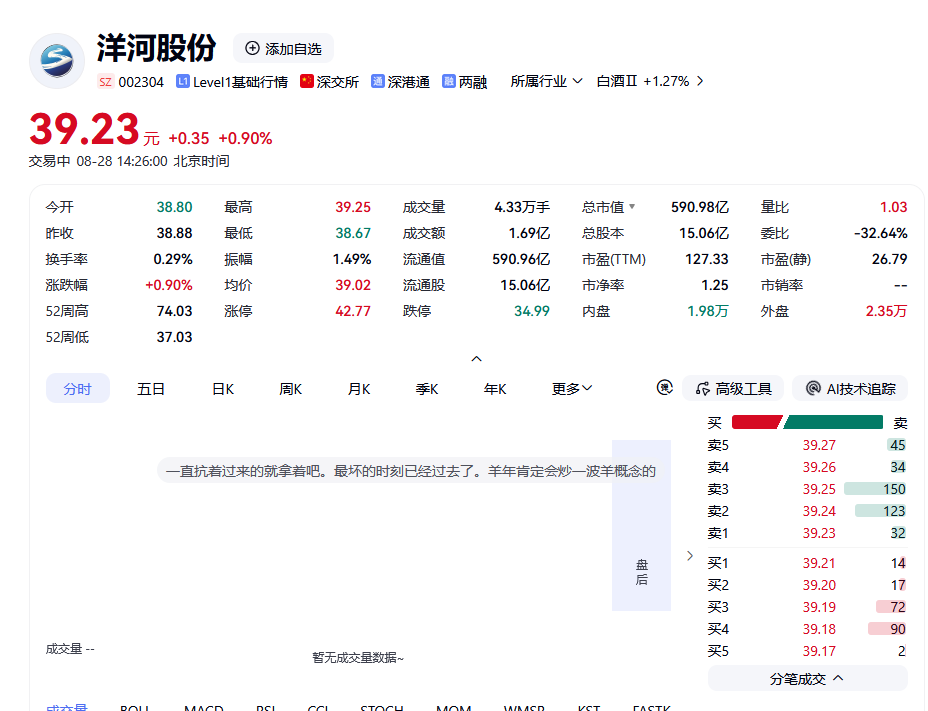928x711 pixels.
Task: Click the 跌停 price 34.99
Action: (531, 311)
